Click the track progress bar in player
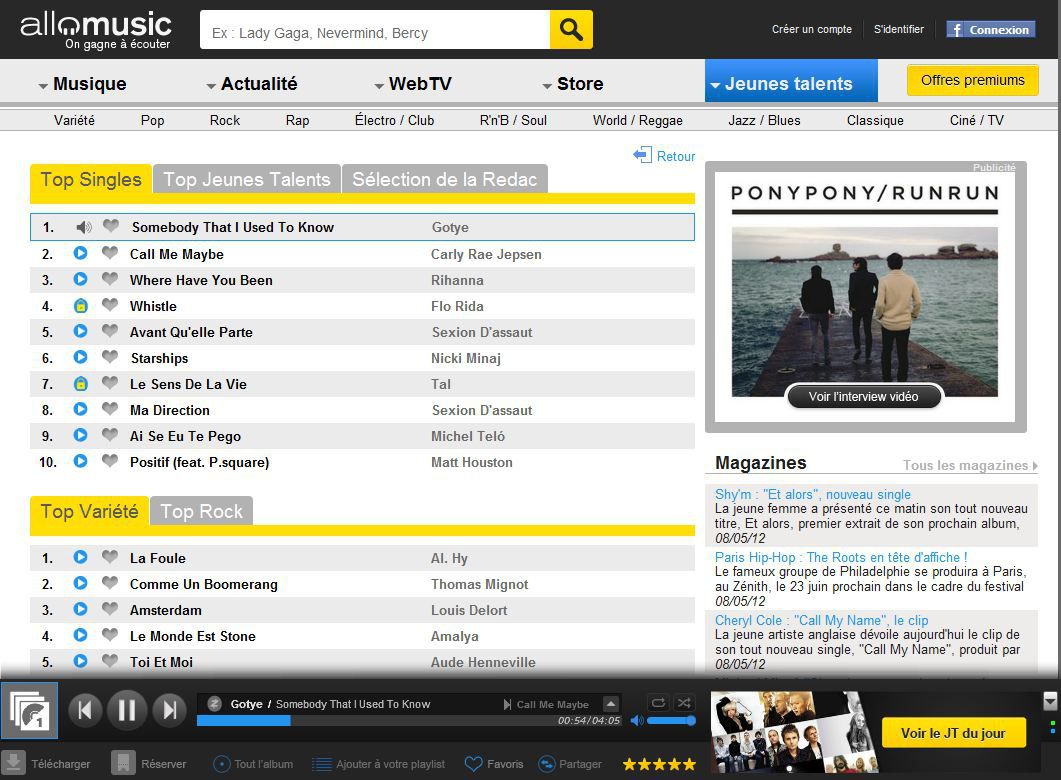1061x780 pixels. pos(409,720)
